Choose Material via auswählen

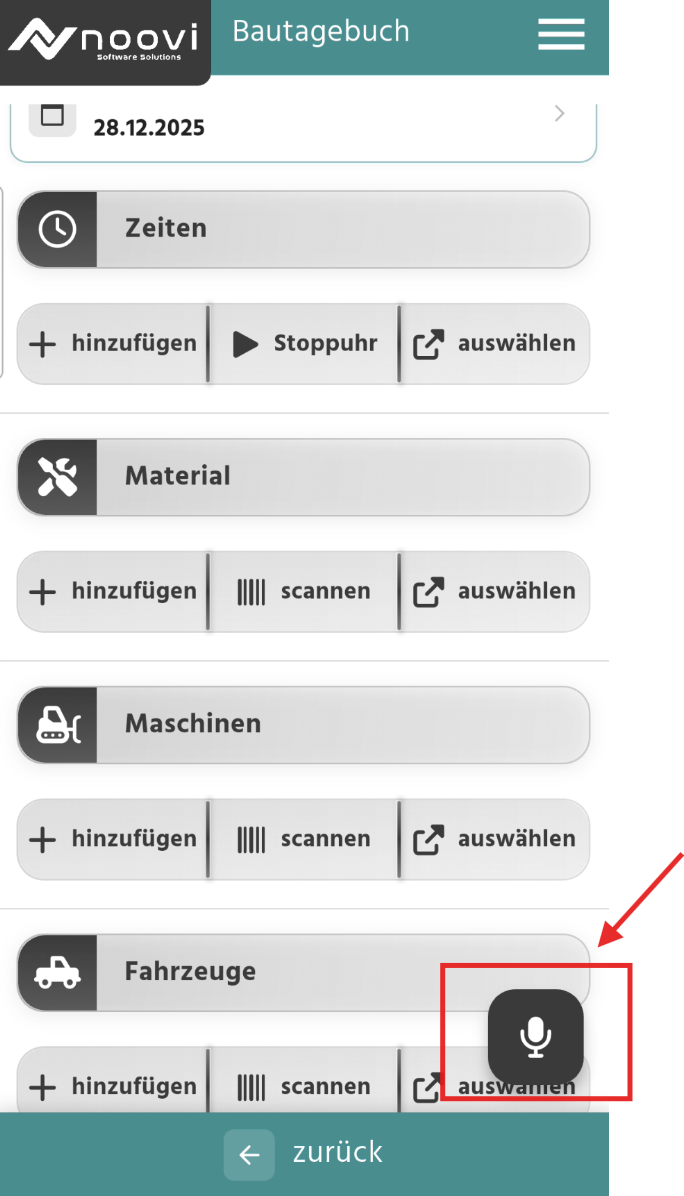[x=495, y=592]
